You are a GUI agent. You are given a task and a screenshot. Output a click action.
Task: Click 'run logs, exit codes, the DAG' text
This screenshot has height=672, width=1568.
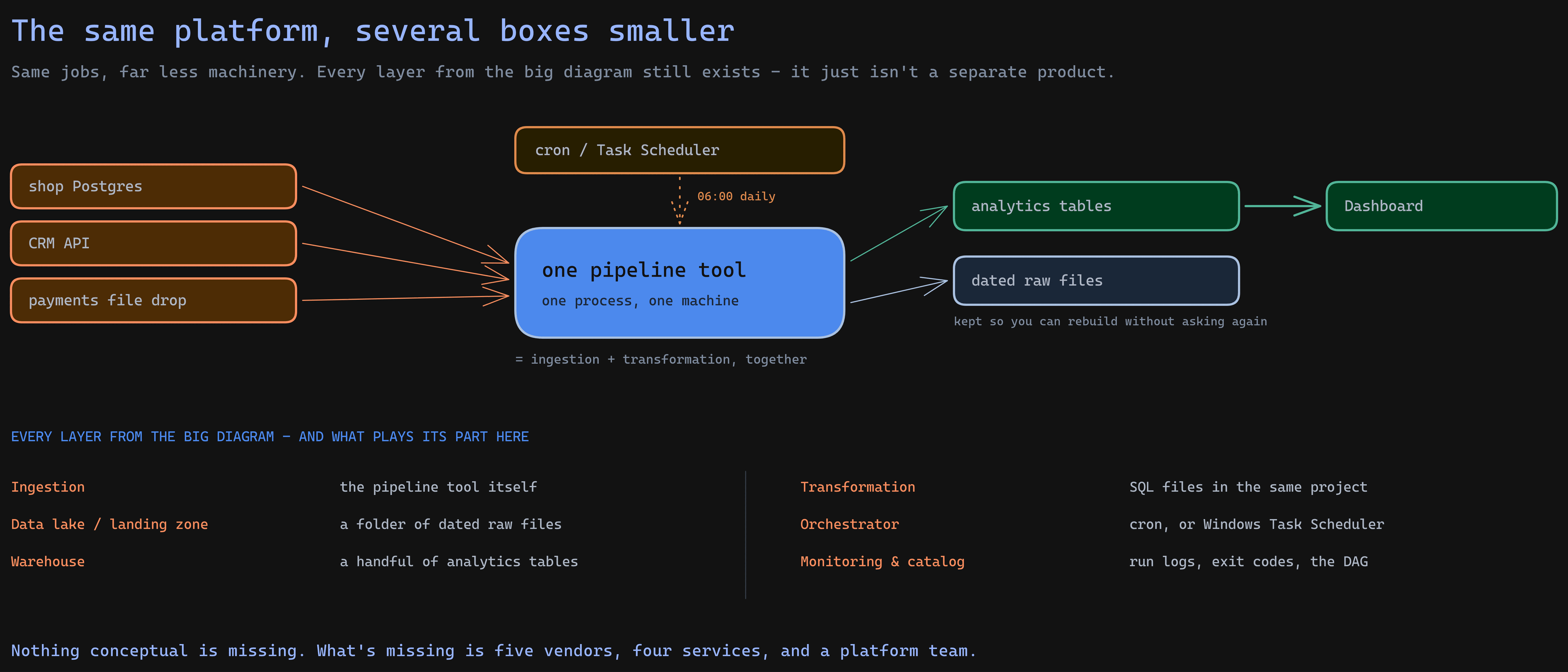click(1248, 561)
